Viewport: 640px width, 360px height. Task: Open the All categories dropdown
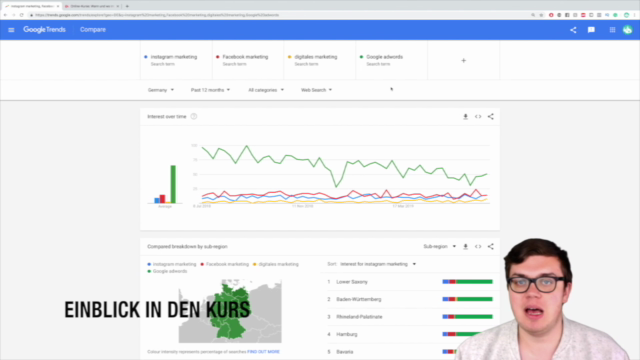point(266,90)
